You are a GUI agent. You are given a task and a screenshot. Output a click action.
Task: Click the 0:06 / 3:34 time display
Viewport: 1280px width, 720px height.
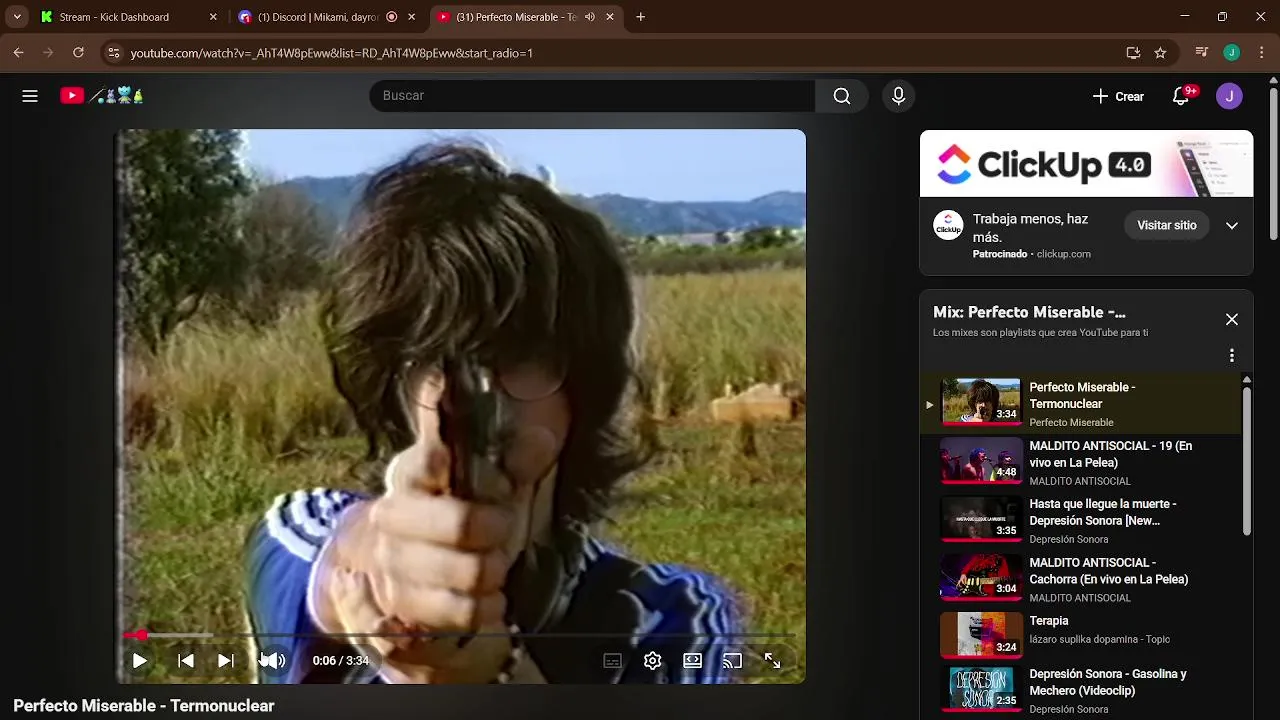coord(341,661)
